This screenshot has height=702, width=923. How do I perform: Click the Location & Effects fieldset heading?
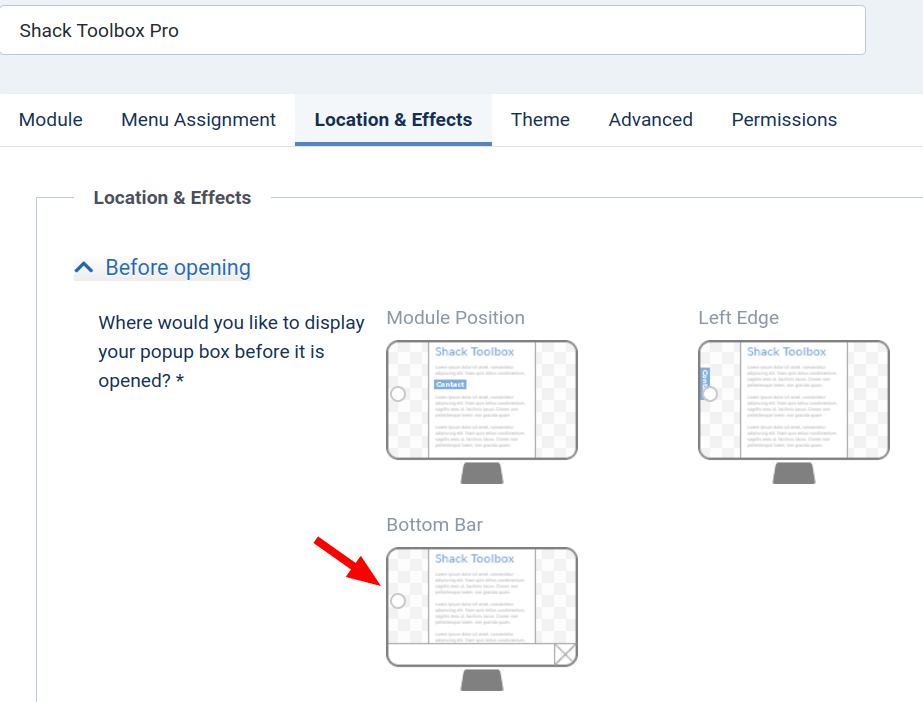coord(172,198)
